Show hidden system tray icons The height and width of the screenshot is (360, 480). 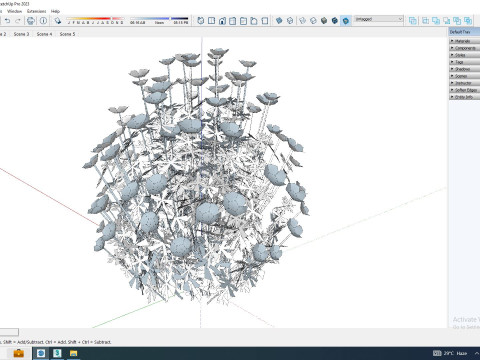click(477, 353)
